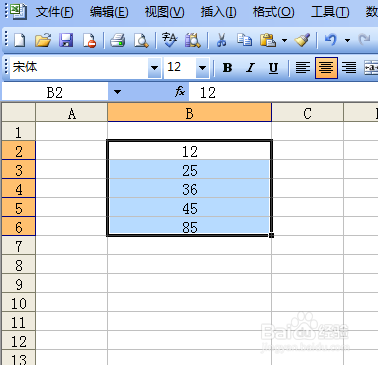The height and width of the screenshot is (365, 378).
Task: Click the Permission document icon
Action: 89,40
